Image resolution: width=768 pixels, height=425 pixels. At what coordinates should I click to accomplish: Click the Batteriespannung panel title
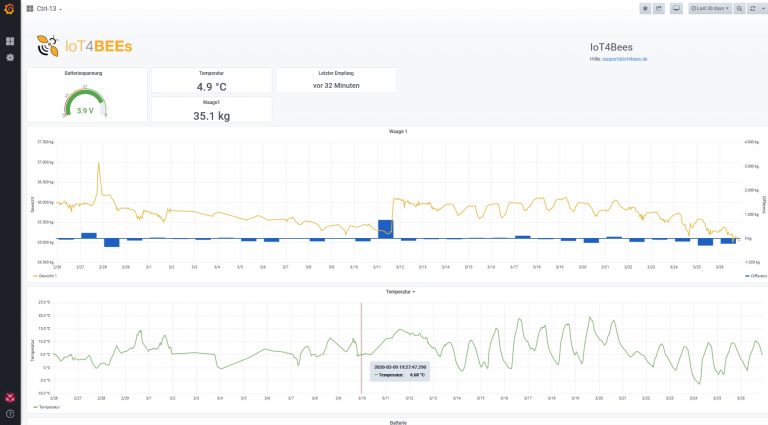83,73
